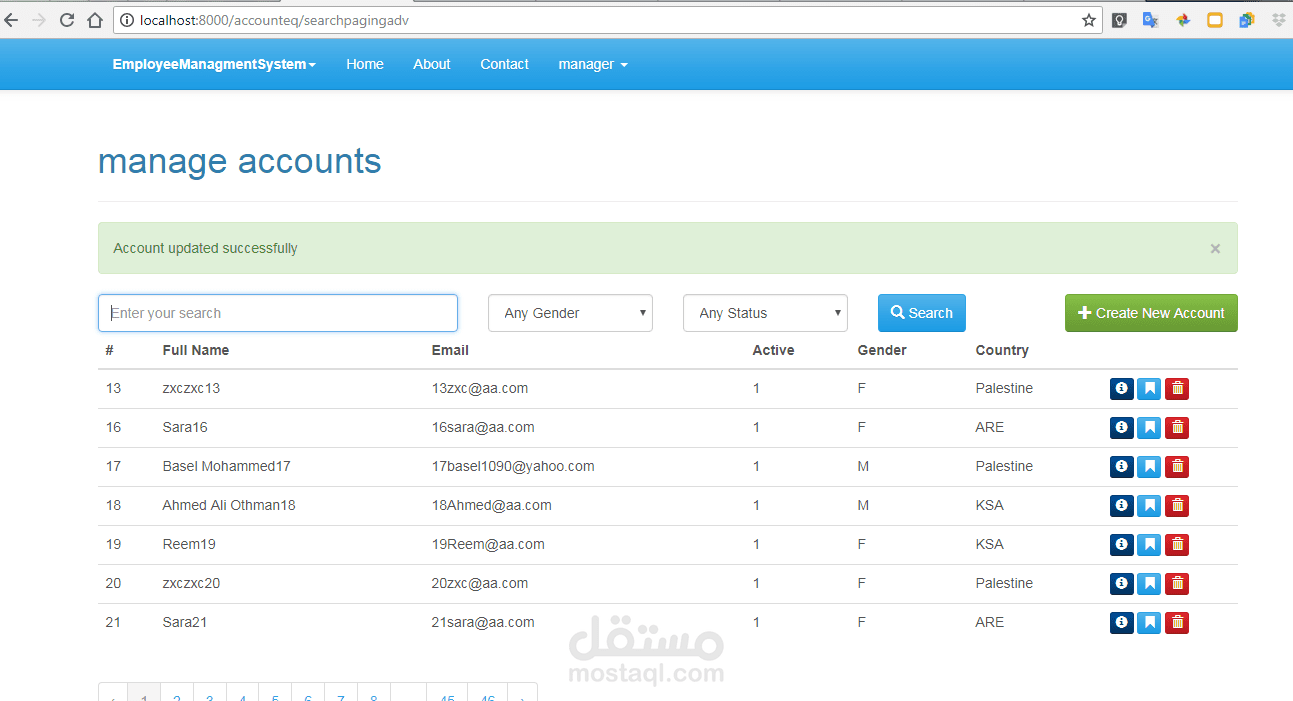This screenshot has width=1293, height=701.
Task: Expand the Any Status dropdown
Action: [765, 313]
